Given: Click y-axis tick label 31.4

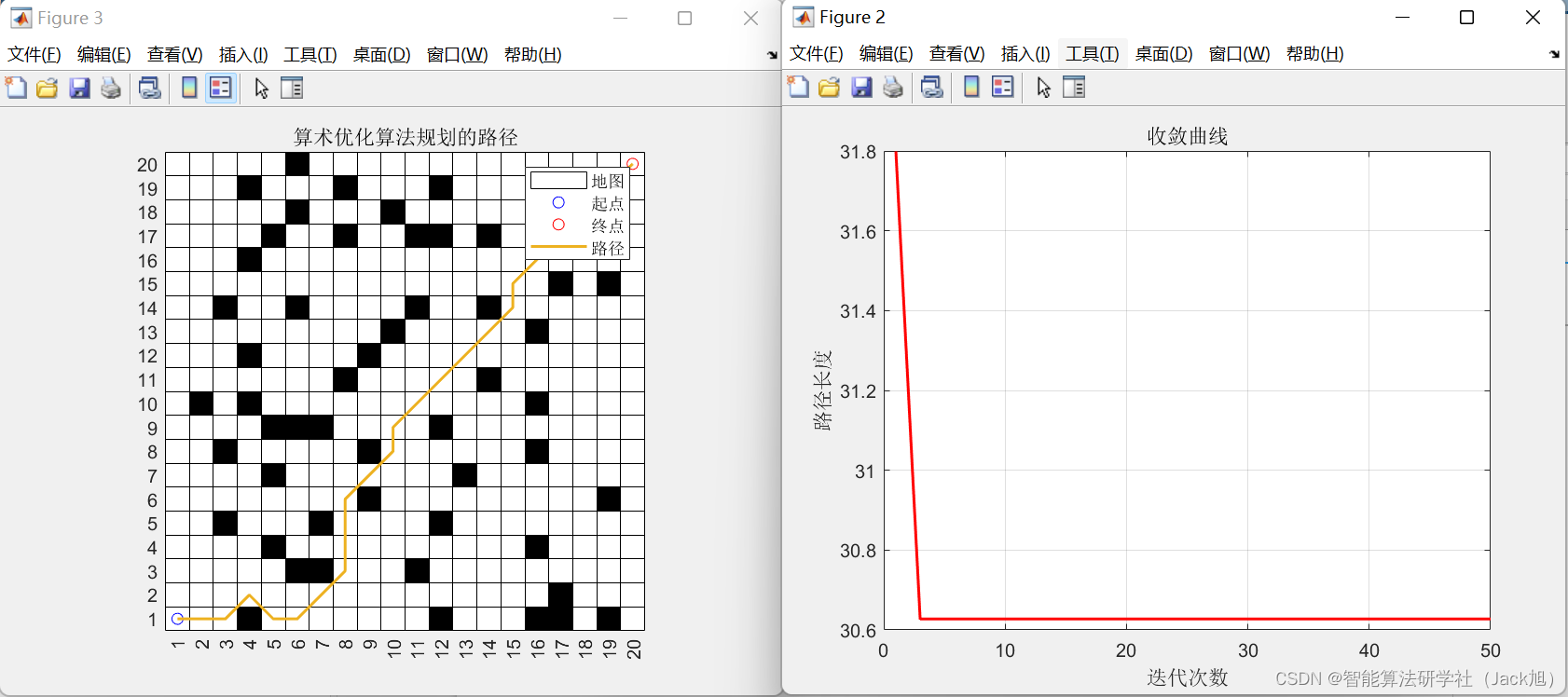Looking at the screenshot, I should (858, 311).
